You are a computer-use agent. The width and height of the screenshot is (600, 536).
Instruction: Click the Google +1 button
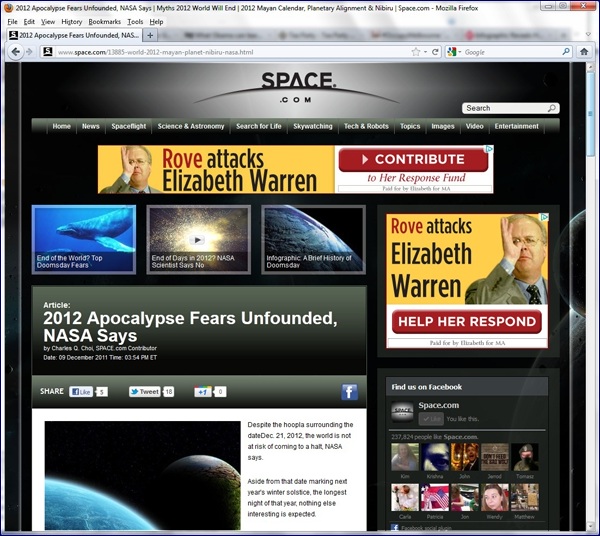pyautogui.click(x=203, y=392)
